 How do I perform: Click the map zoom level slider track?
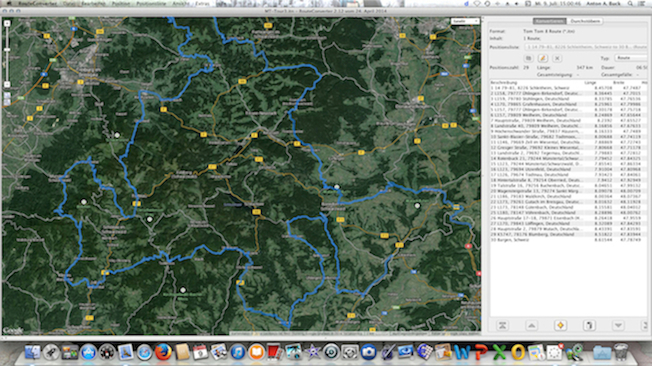[7, 54]
